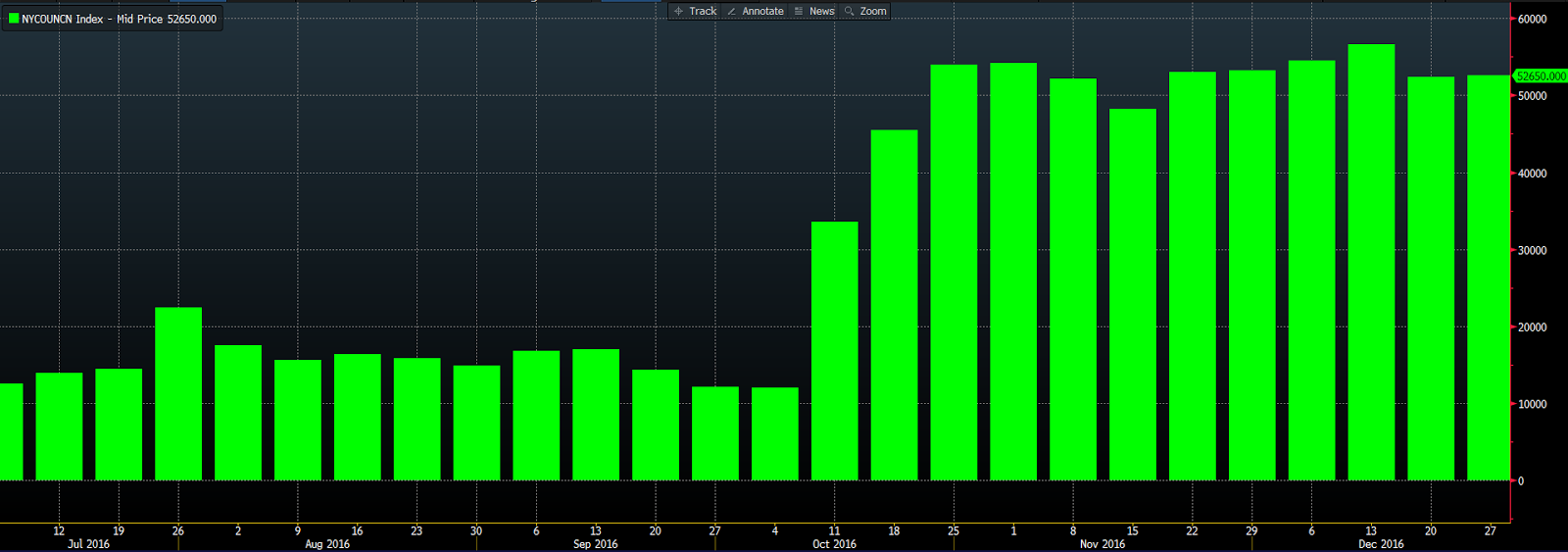
Task: Click the Dec 2016 month label
Action: click(x=1381, y=544)
